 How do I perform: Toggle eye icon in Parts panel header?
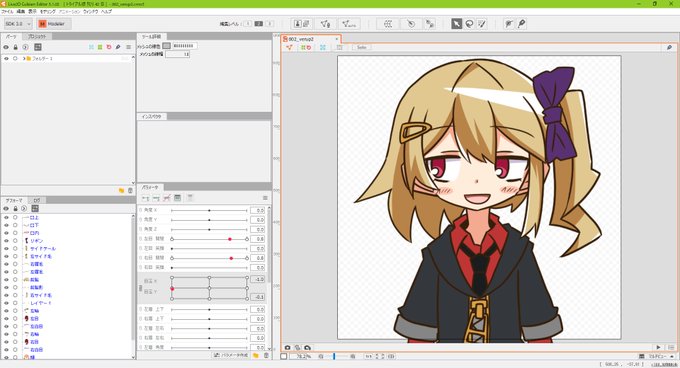pyautogui.click(x=6, y=47)
